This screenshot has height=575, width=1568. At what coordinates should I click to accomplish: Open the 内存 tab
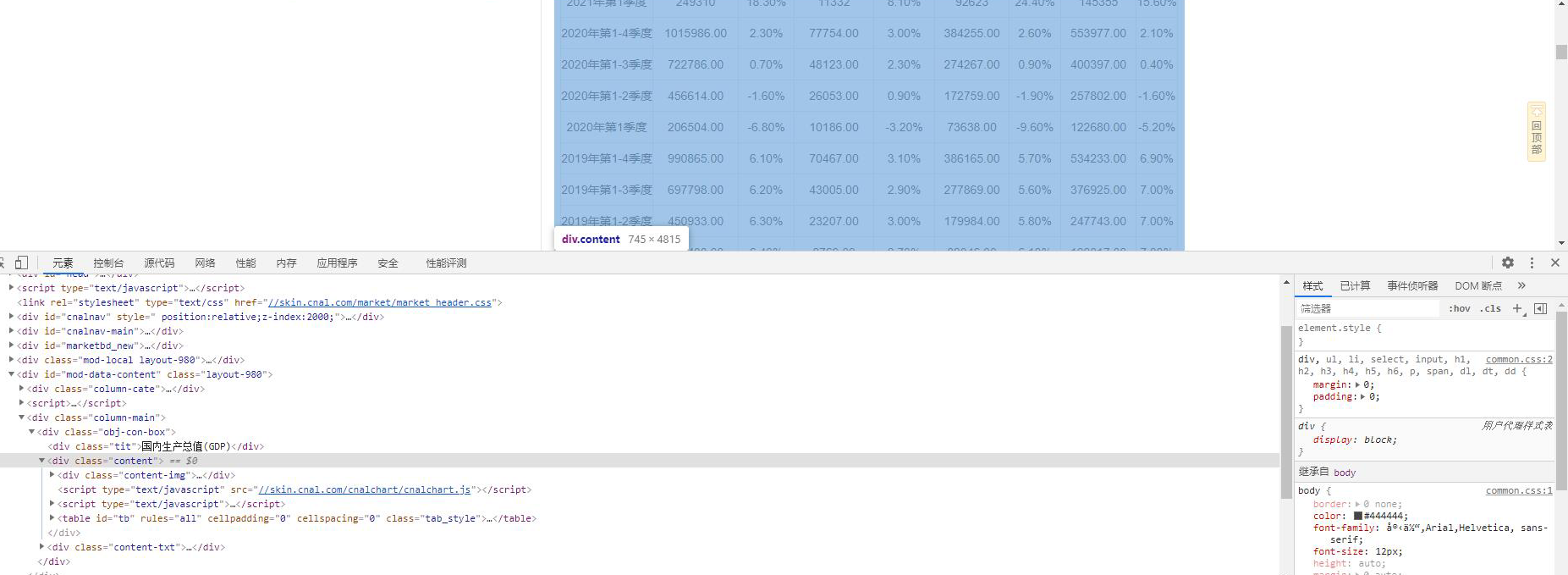tap(286, 263)
